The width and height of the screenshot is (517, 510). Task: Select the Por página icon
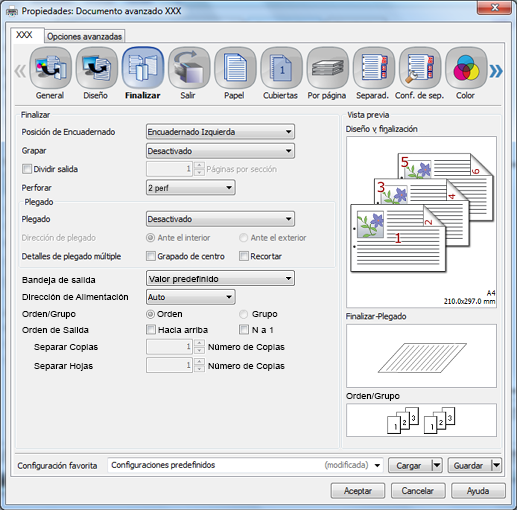(327, 68)
